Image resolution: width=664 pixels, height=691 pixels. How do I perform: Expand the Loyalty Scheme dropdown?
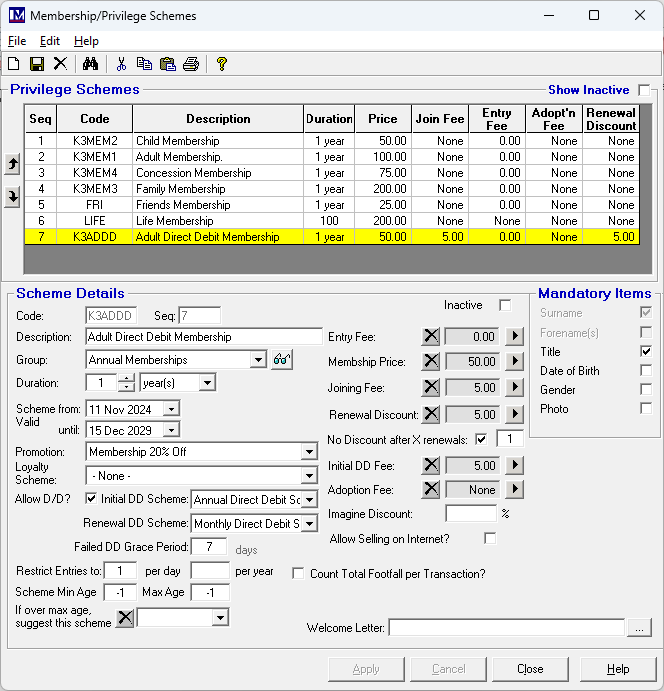pos(309,475)
